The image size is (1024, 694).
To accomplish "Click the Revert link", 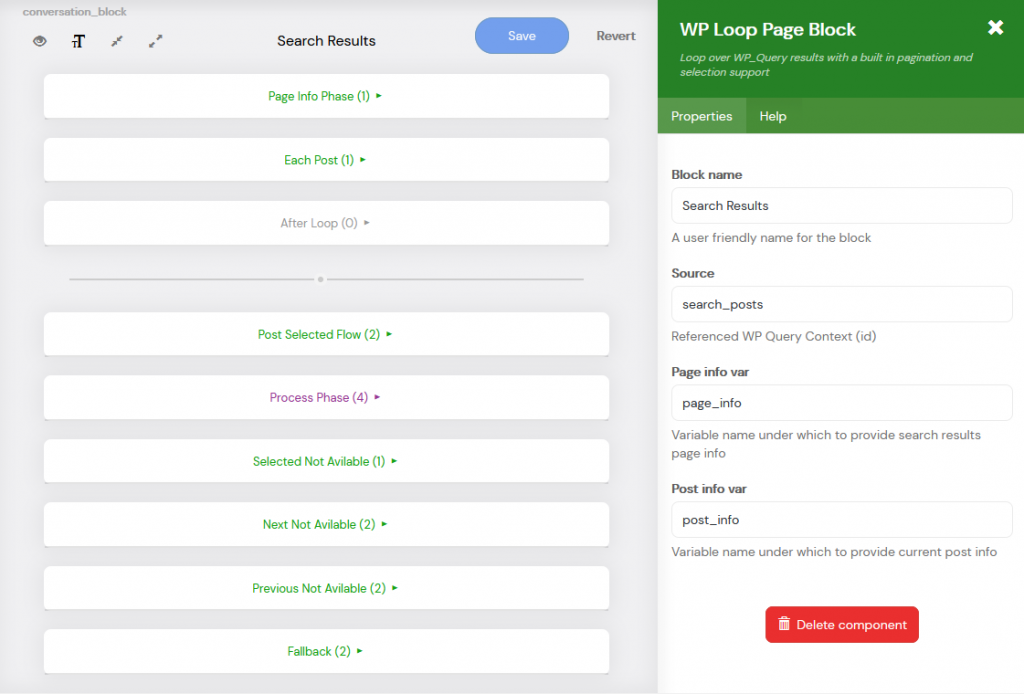I will click(x=615, y=36).
